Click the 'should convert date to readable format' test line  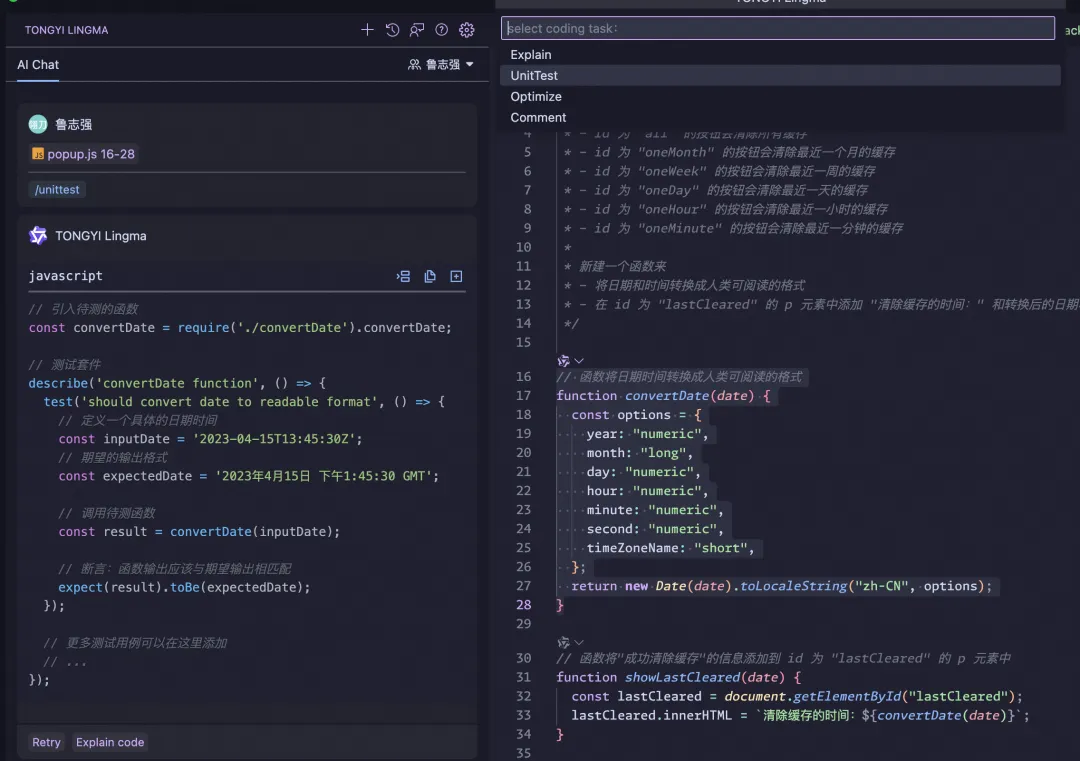(244, 402)
